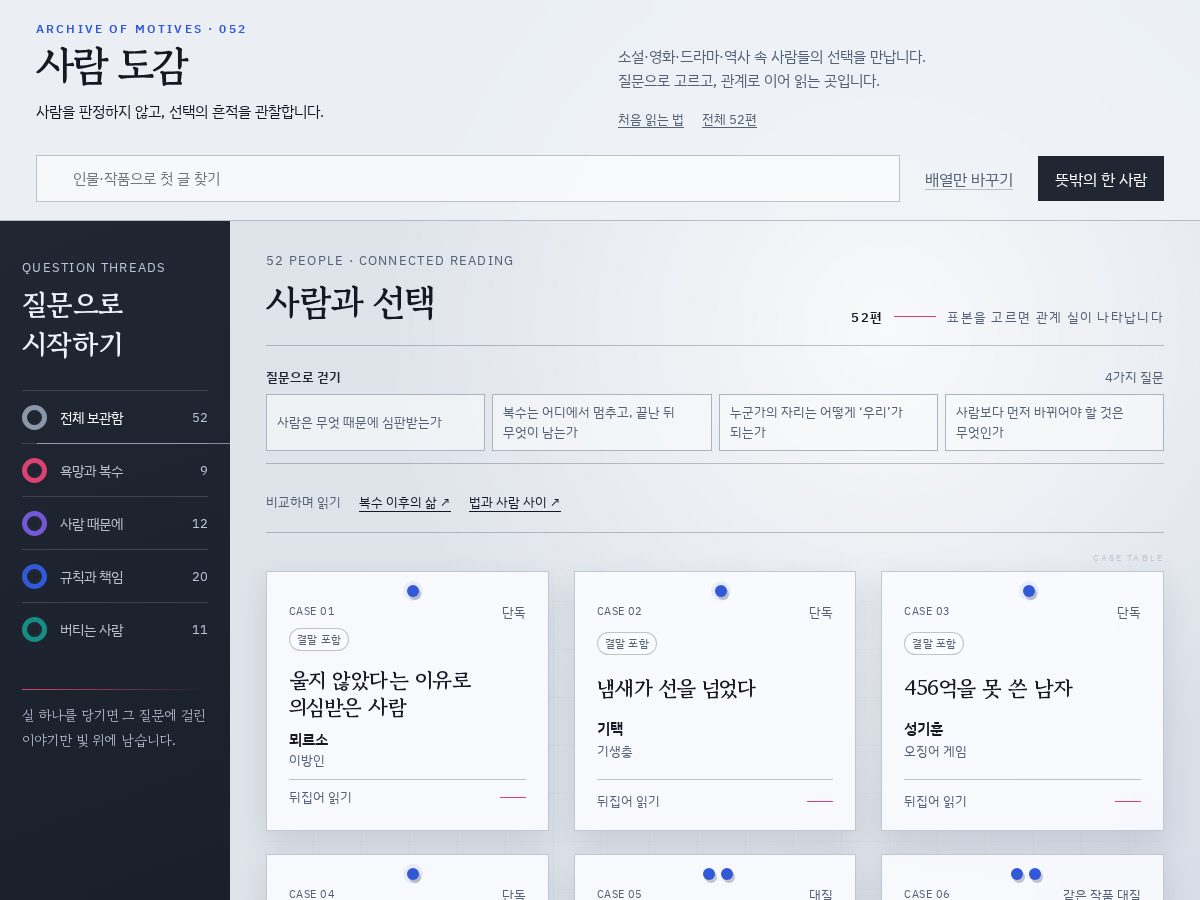The width and height of the screenshot is (1200, 900).
Task: Click the 이방인 work name
Action: [x=307, y=760]
